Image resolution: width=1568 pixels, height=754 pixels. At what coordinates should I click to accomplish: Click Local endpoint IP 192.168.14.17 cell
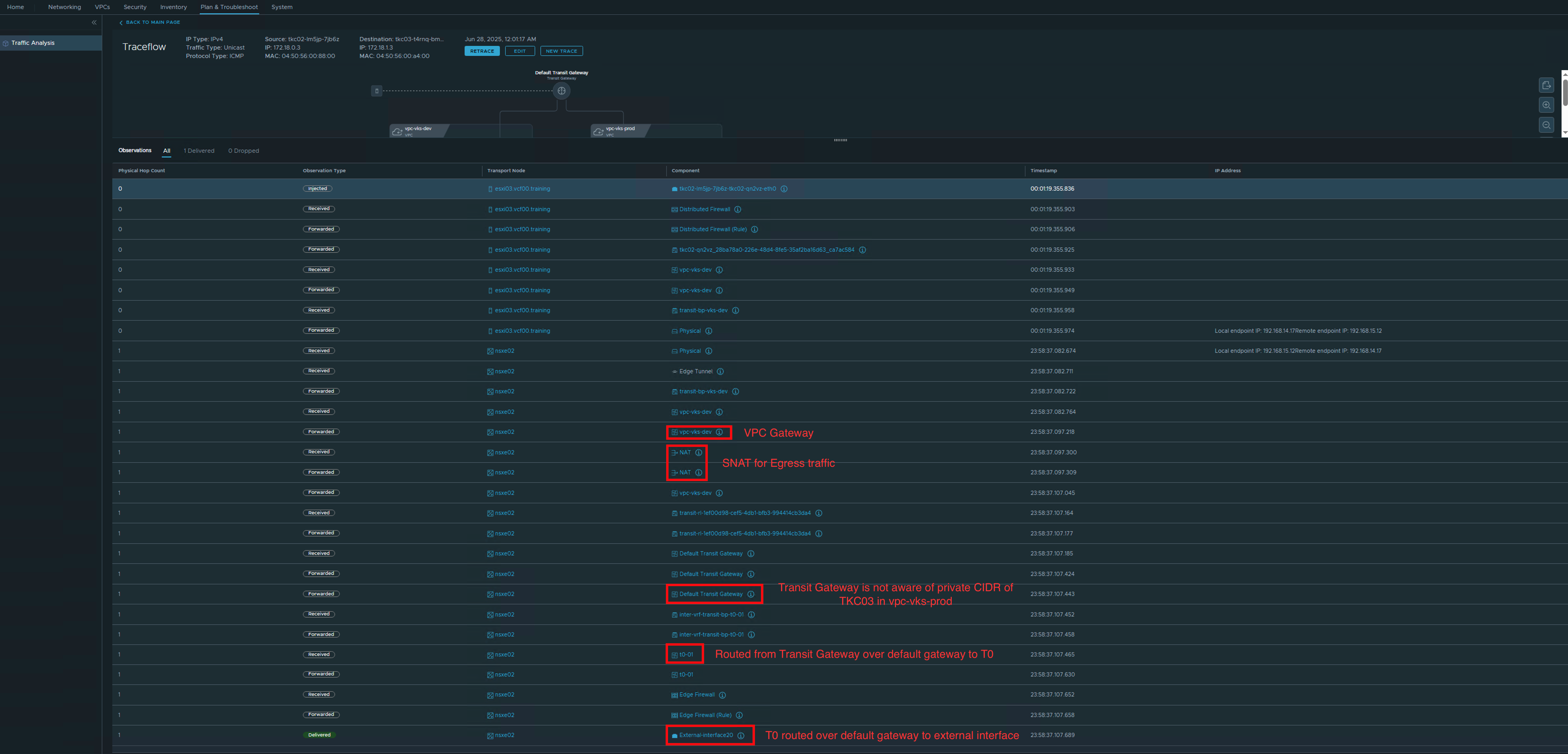(x=1298, y=331)
